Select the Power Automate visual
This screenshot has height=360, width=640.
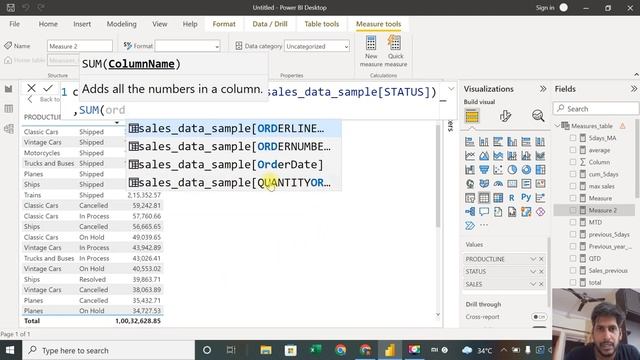tap(470, 225)
